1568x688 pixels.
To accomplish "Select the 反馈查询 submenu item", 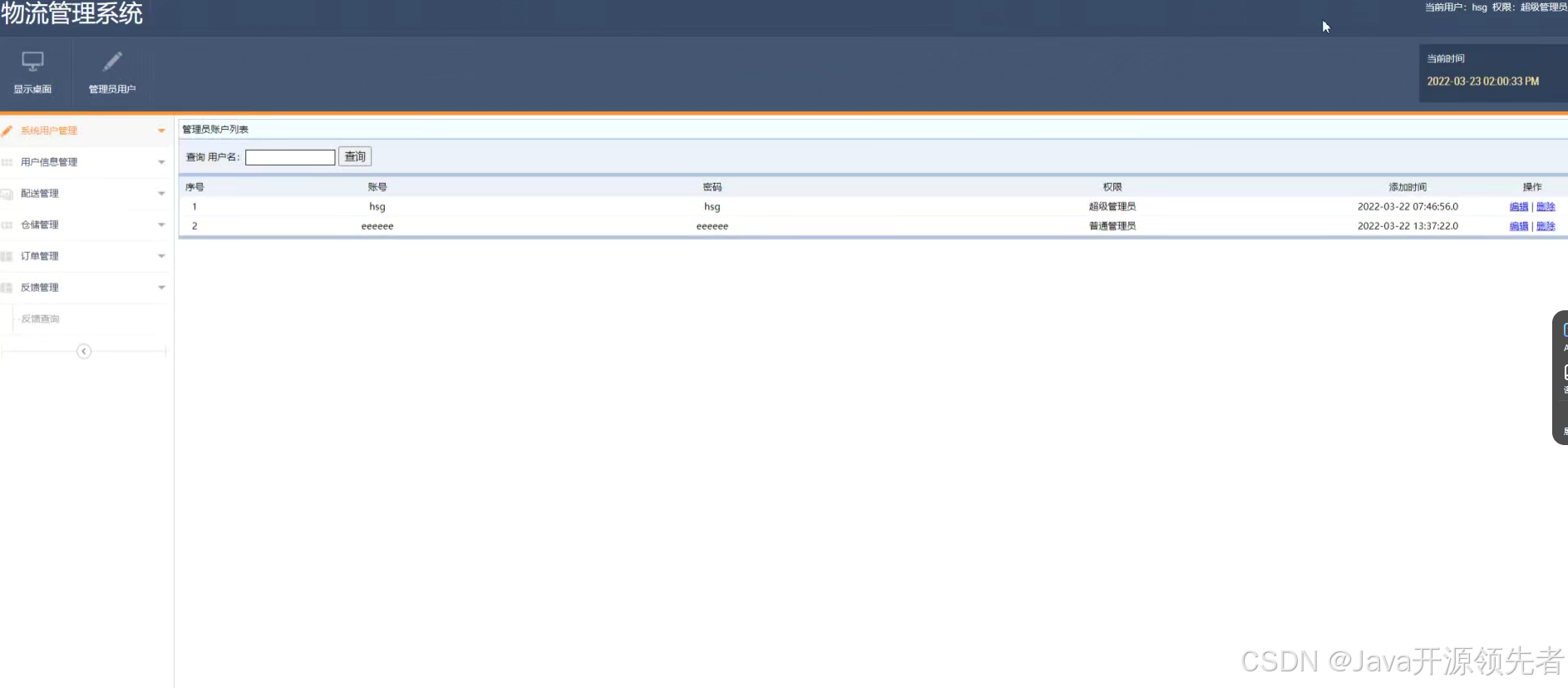I will coord(40,319).
